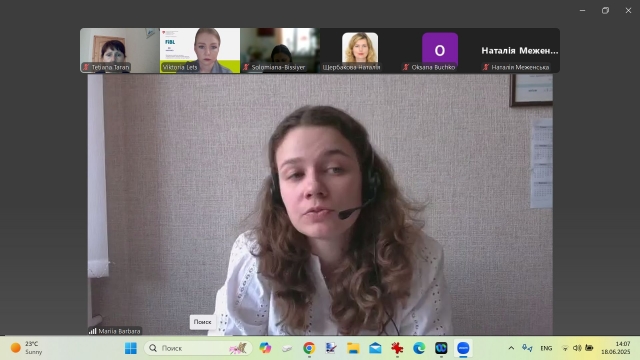Close the Zoom meeting window
Viewport: 640px width, 360px height.
pos(628,11)
